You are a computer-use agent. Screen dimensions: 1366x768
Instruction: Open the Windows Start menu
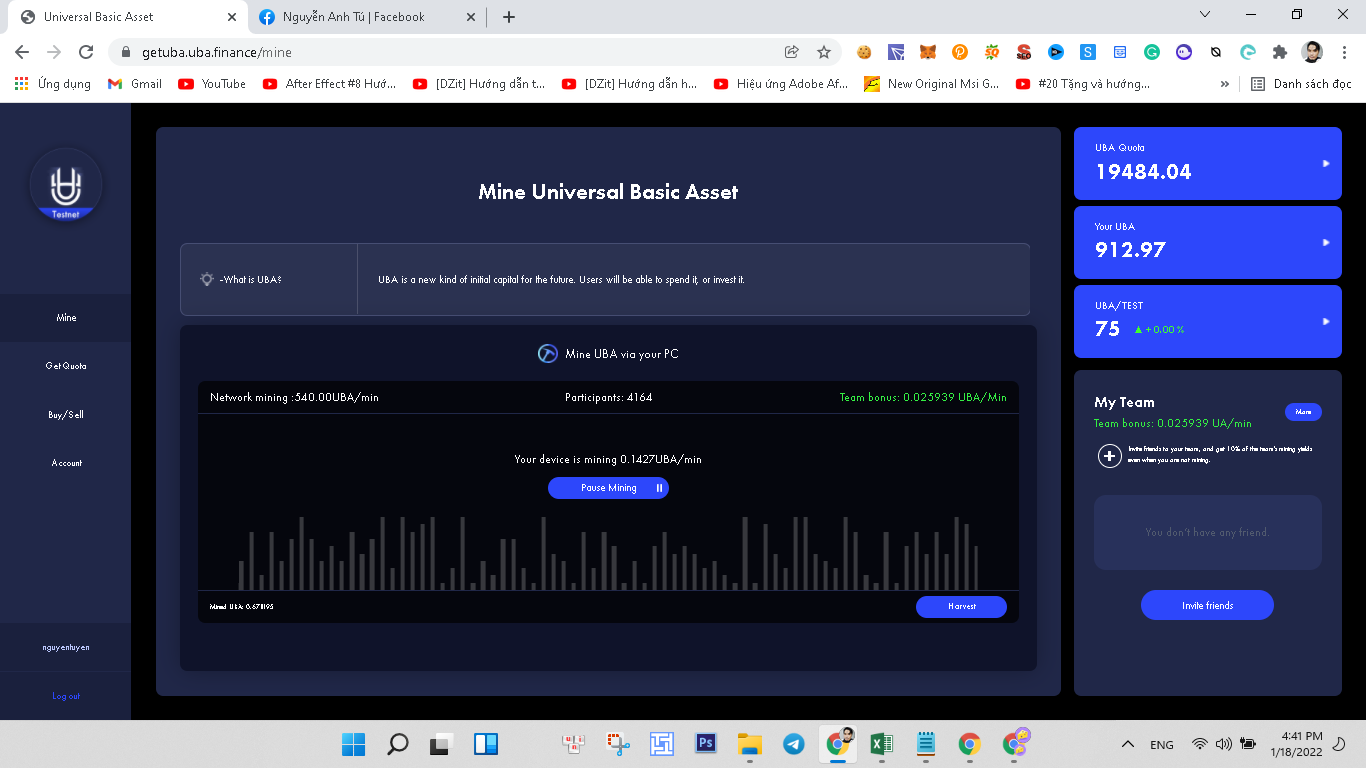354,743
